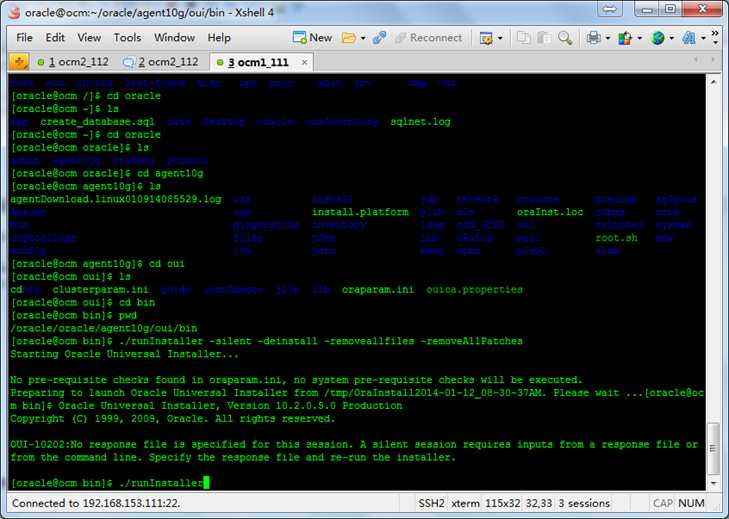Expand the font icon dropdown arrow

(x=703, y=38)
